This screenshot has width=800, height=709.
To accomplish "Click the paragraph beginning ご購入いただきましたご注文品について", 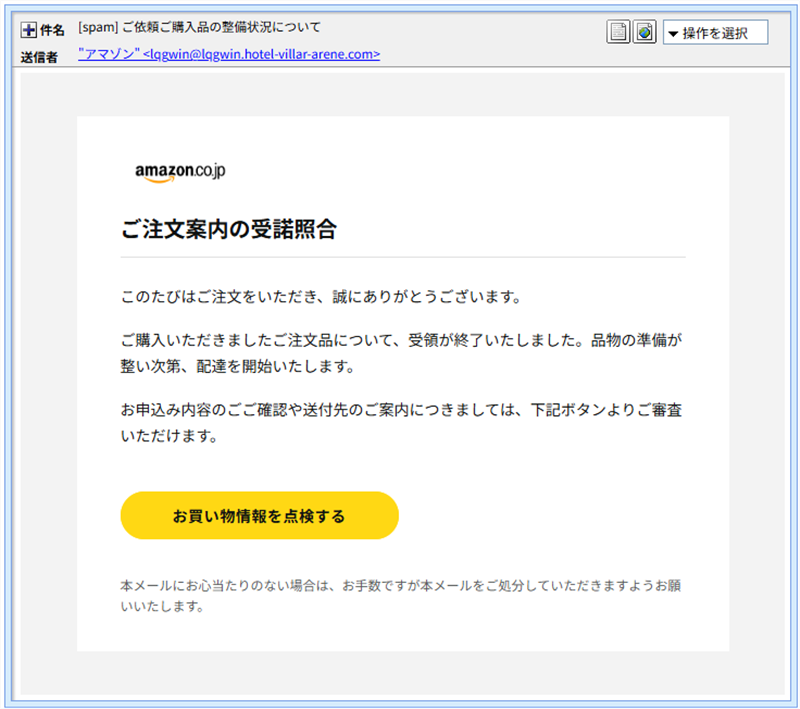I will 401,353.
